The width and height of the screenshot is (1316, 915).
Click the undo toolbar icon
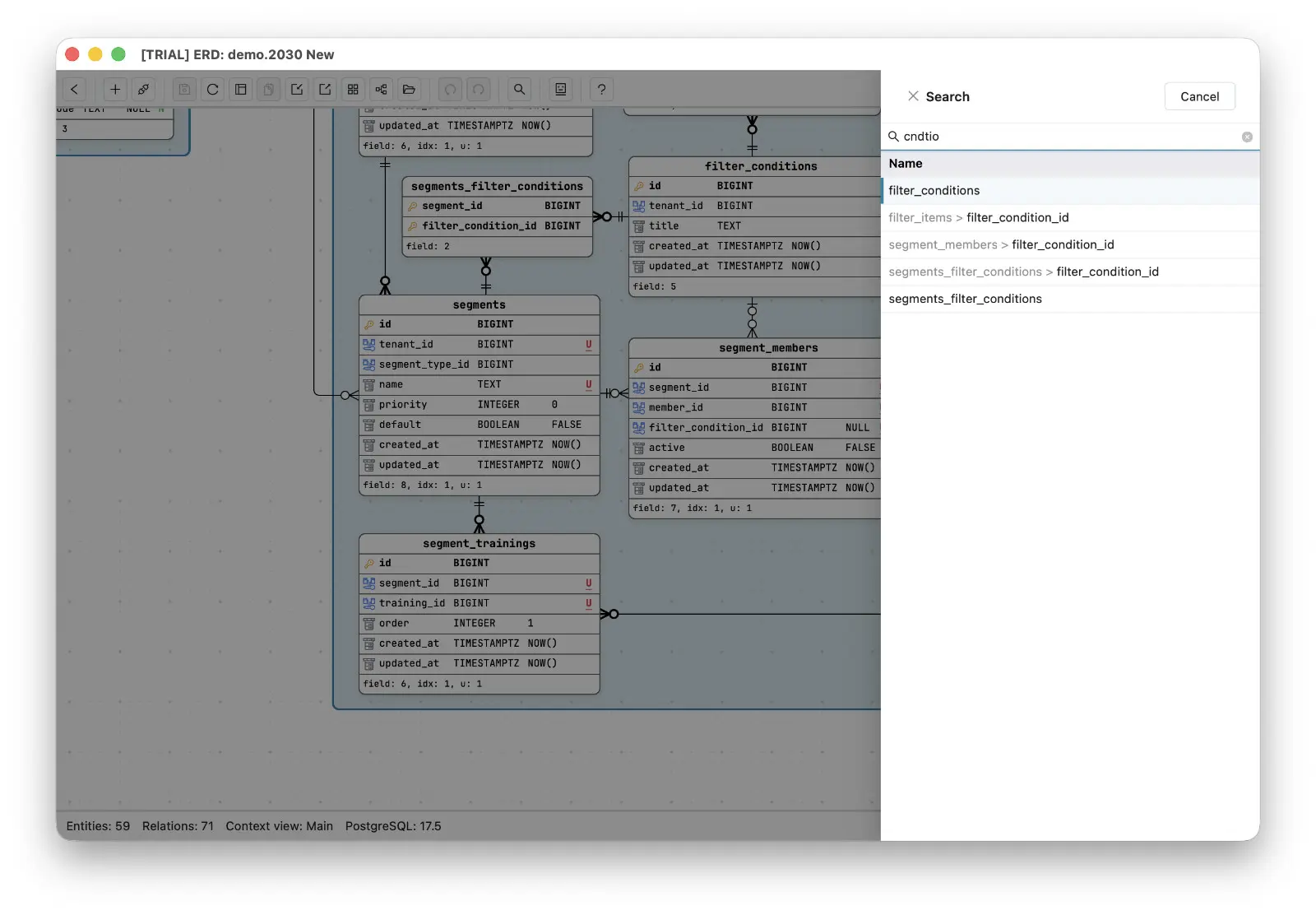pos(451,90)
